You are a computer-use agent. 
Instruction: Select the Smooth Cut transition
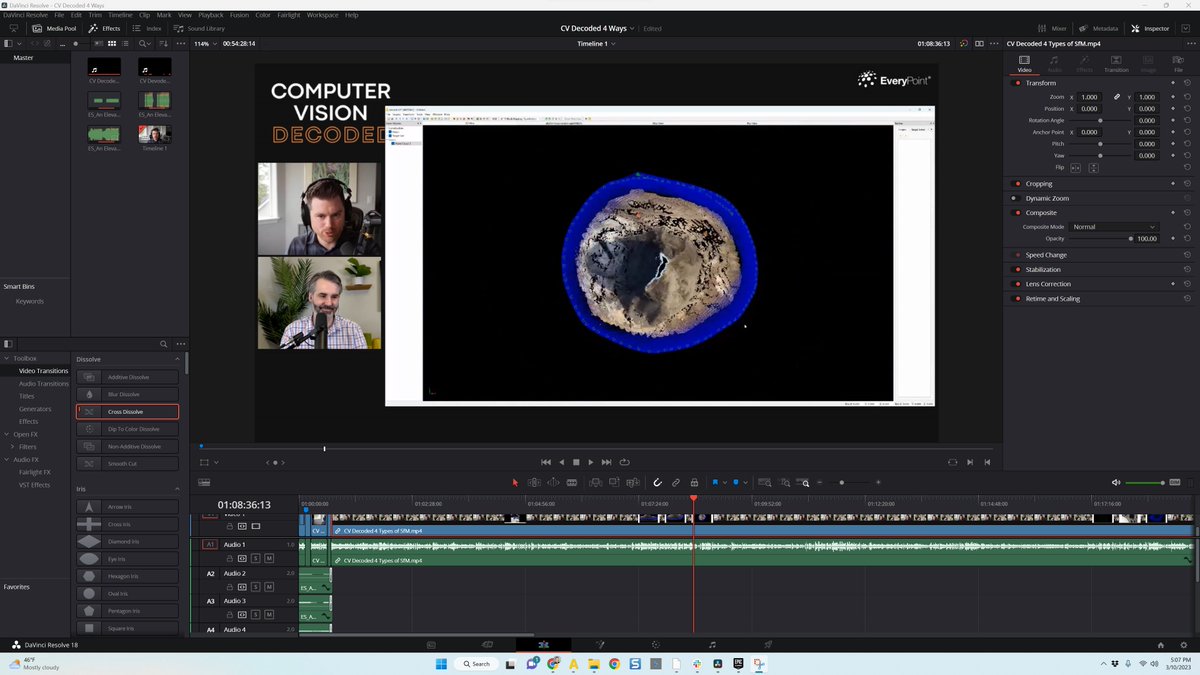128,464
